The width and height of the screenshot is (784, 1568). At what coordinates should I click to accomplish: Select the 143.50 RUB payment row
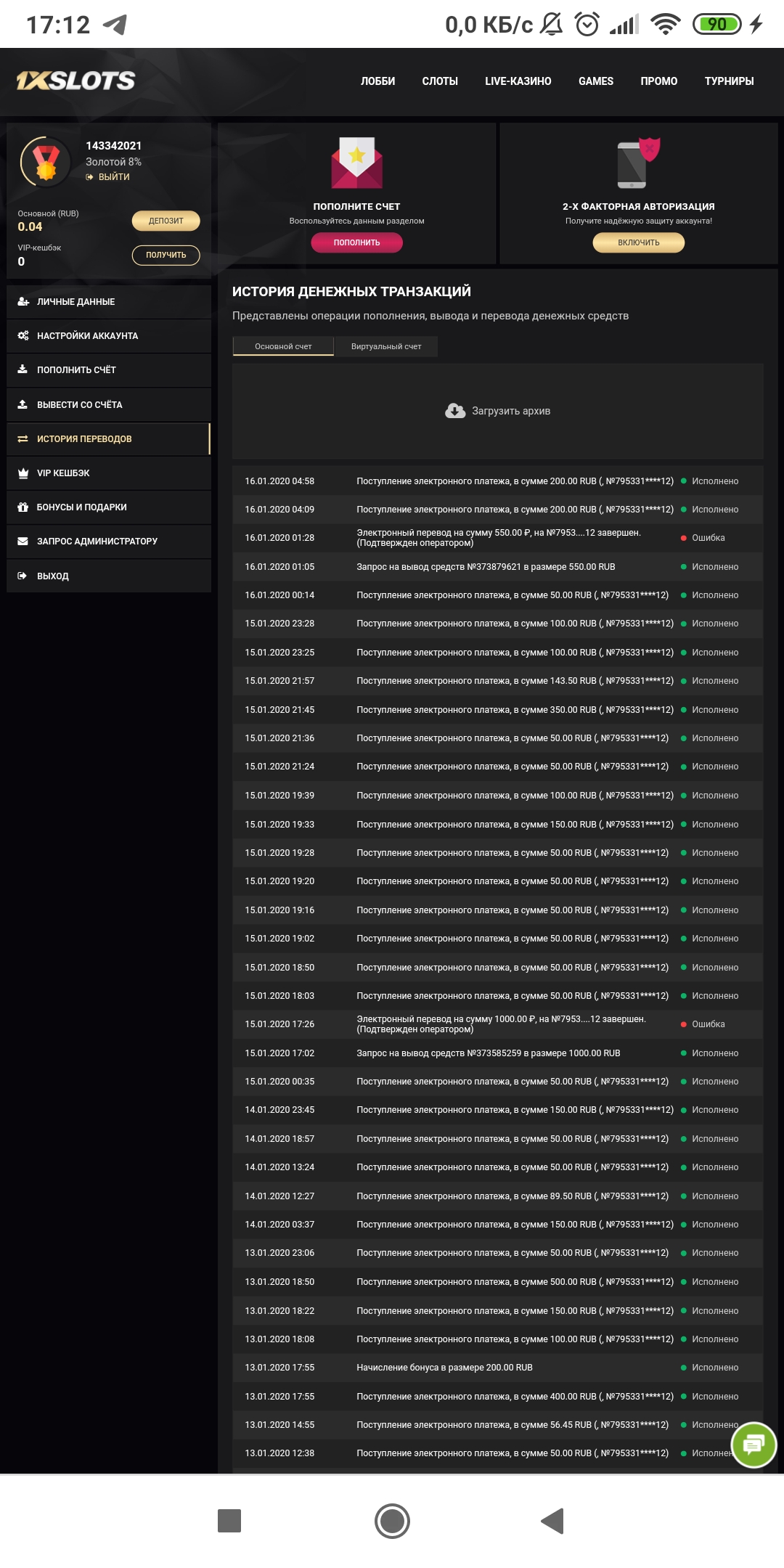point(498,681)
